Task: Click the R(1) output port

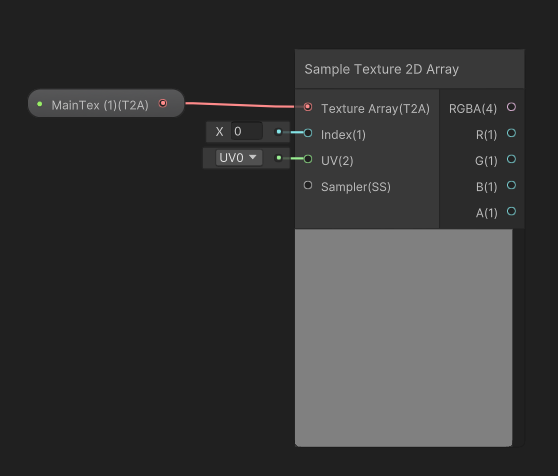Action: tap(511, 133)
